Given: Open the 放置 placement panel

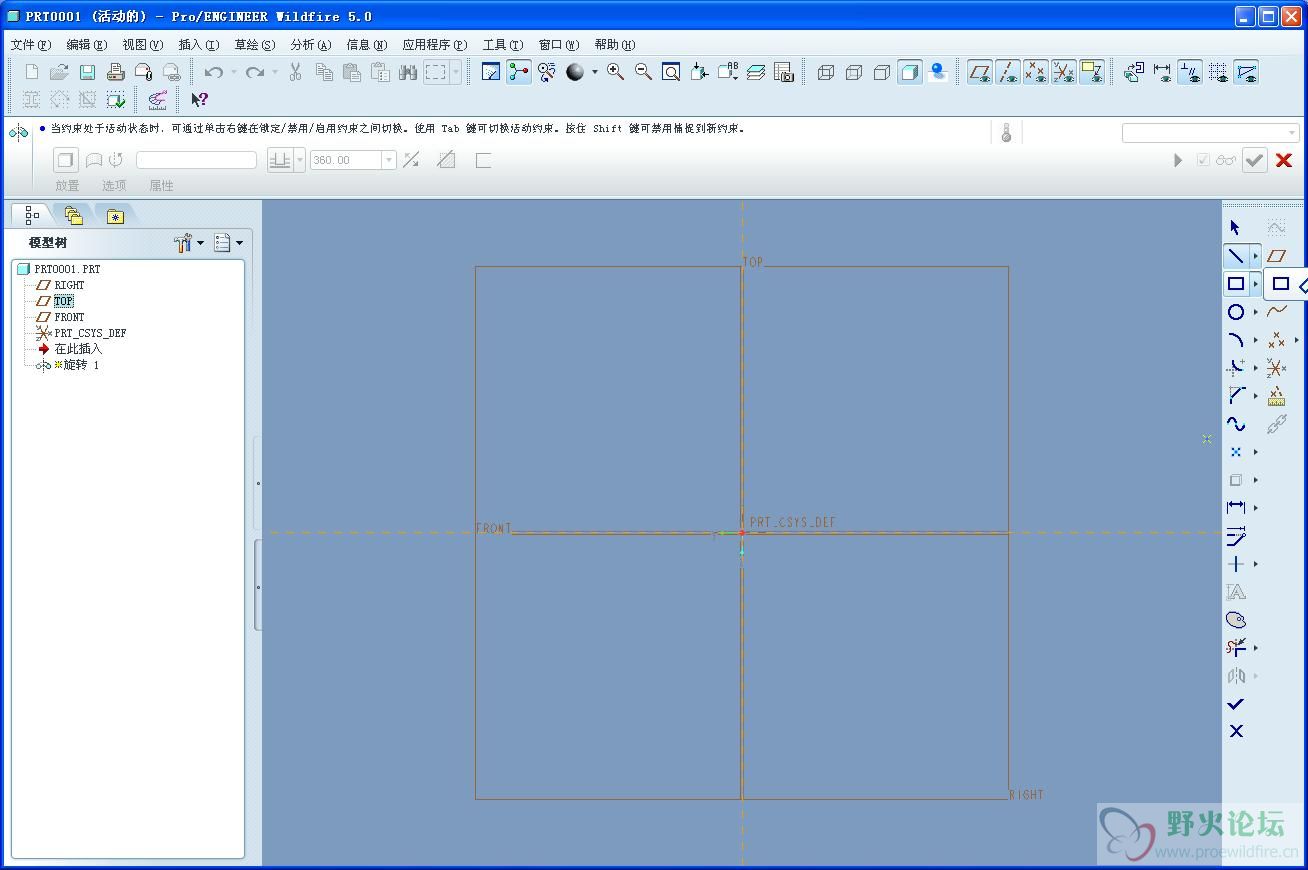Looking at the screenshot, I should click(67, 185).
